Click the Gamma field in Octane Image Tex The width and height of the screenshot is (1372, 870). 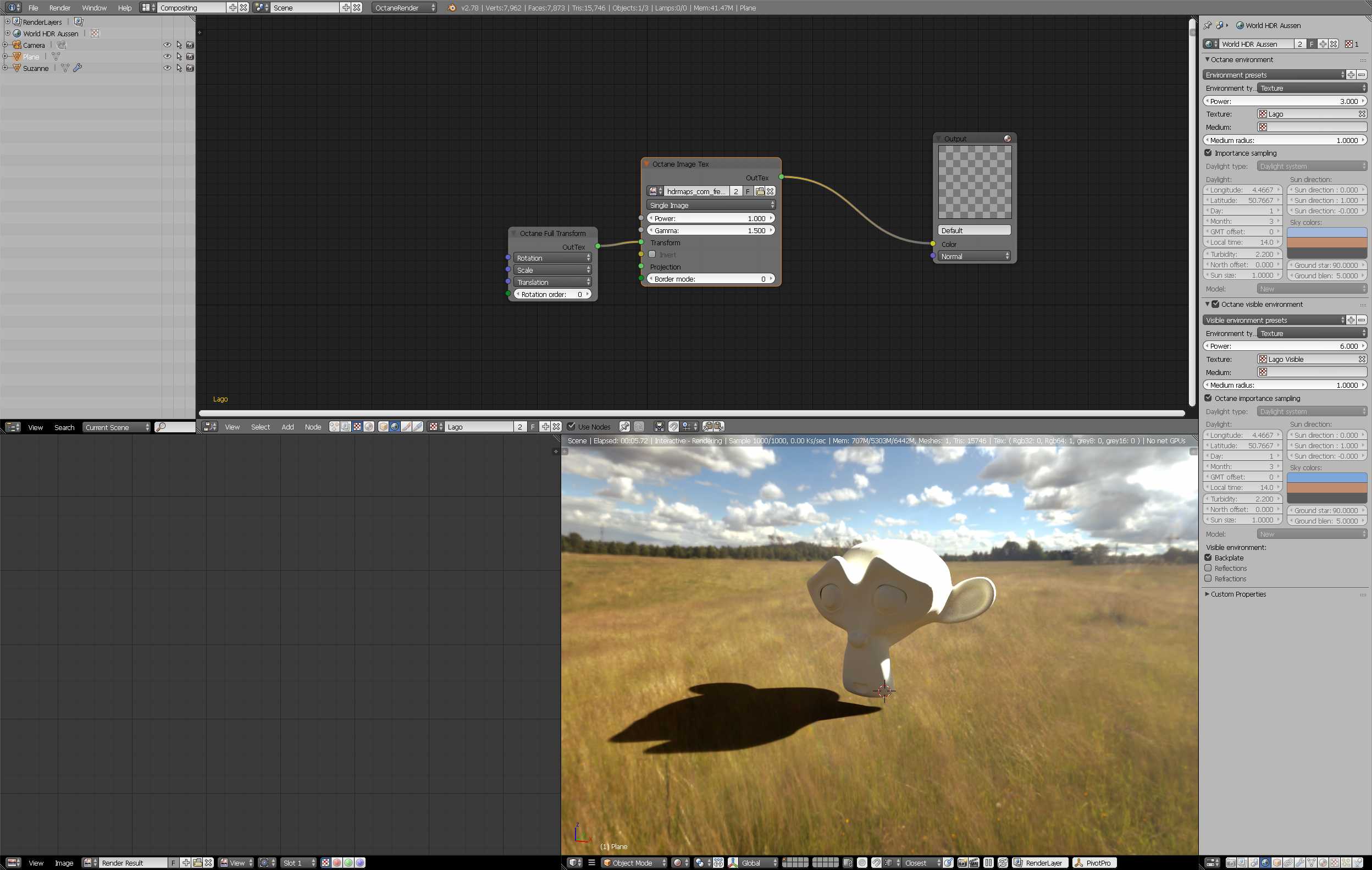(x=711, y=230)
